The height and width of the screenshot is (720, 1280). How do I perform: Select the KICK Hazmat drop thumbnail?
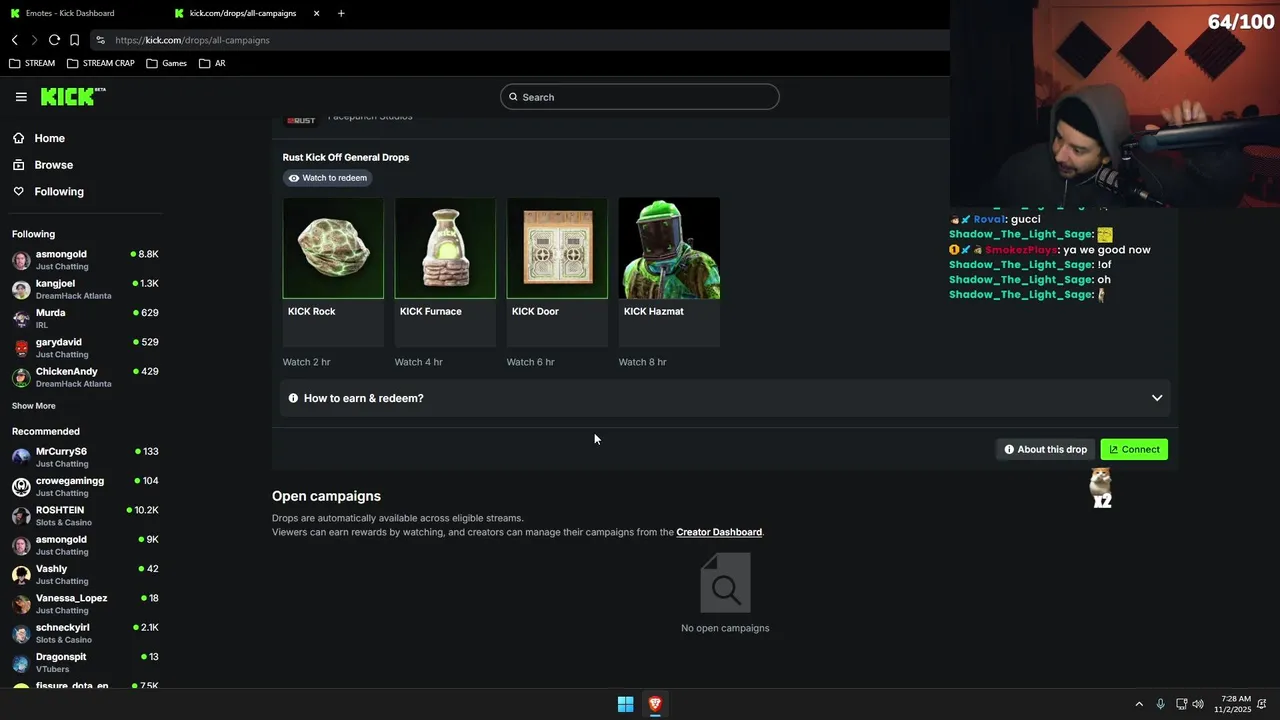[x=669, y=248]
